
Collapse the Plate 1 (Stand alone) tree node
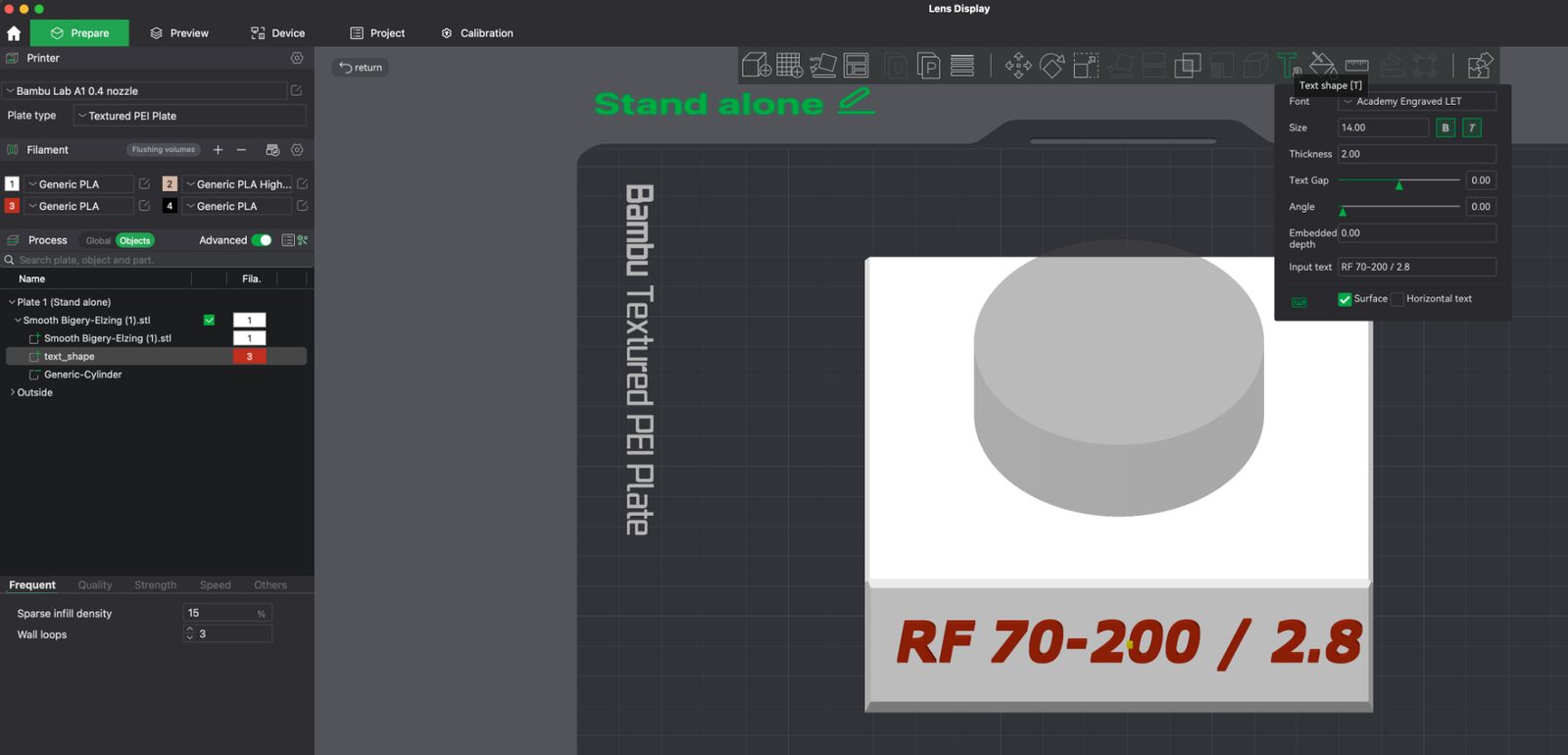pyautogui.click(x=12, y=302)
